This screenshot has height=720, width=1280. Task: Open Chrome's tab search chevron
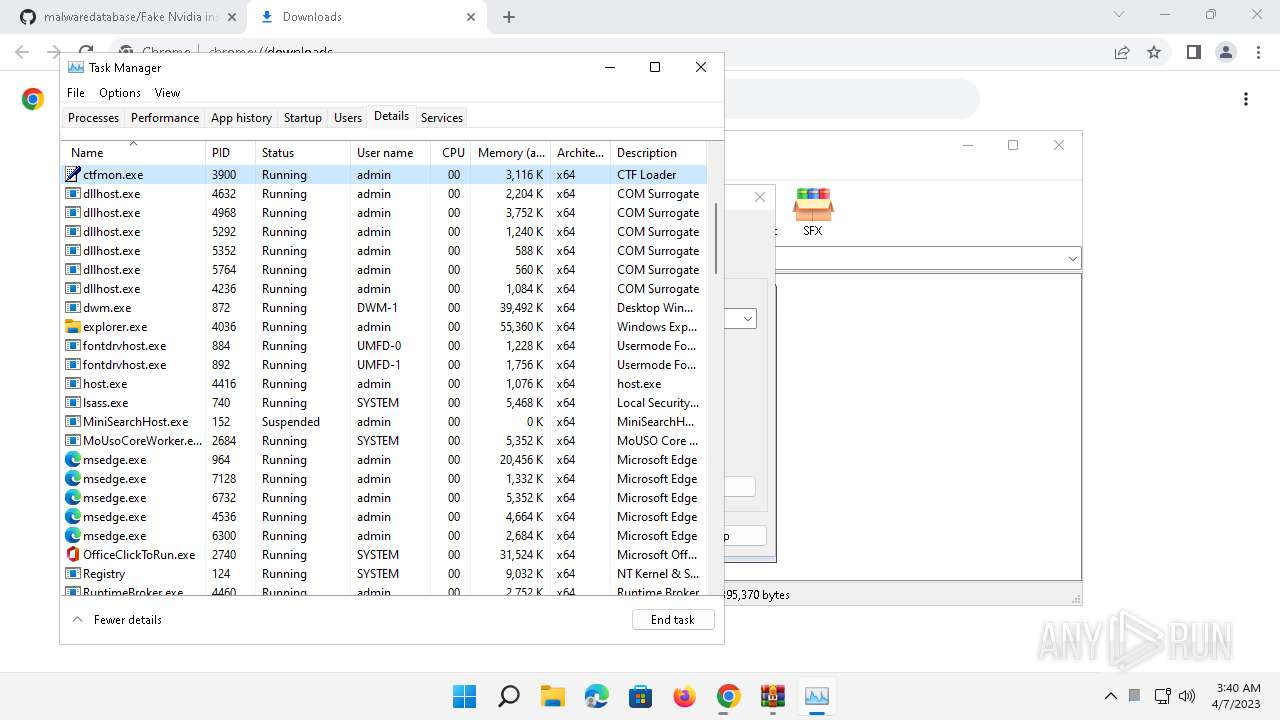point(1119,15)
